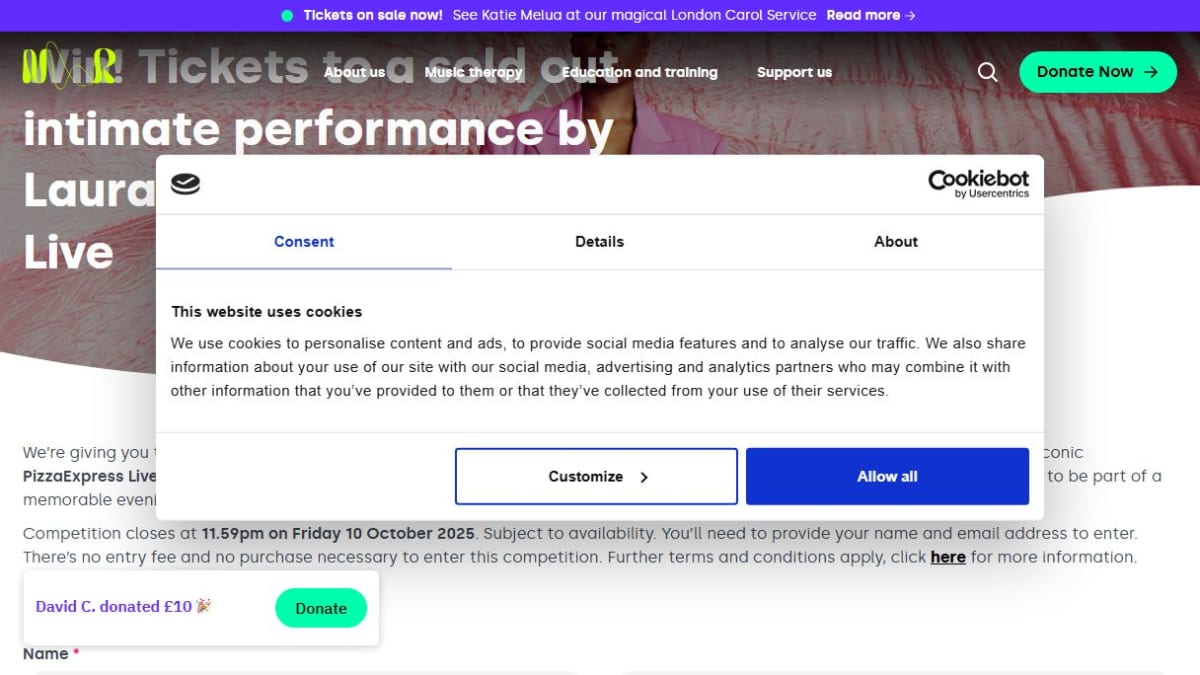Click the Donate Now button

pyautogui.click(x=1097, y=72)
